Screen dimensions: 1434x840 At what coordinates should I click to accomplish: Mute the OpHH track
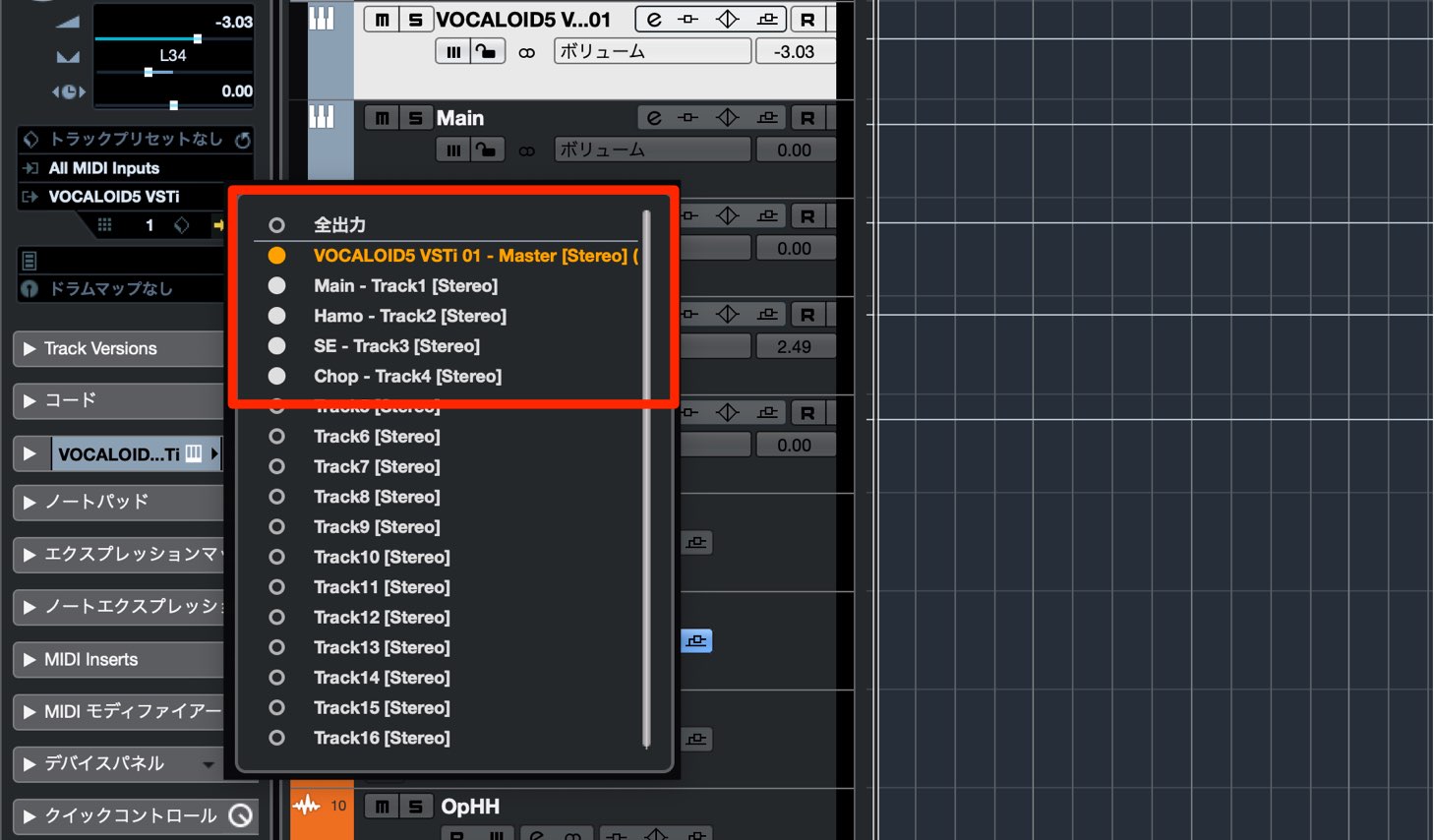click(382, 807)
